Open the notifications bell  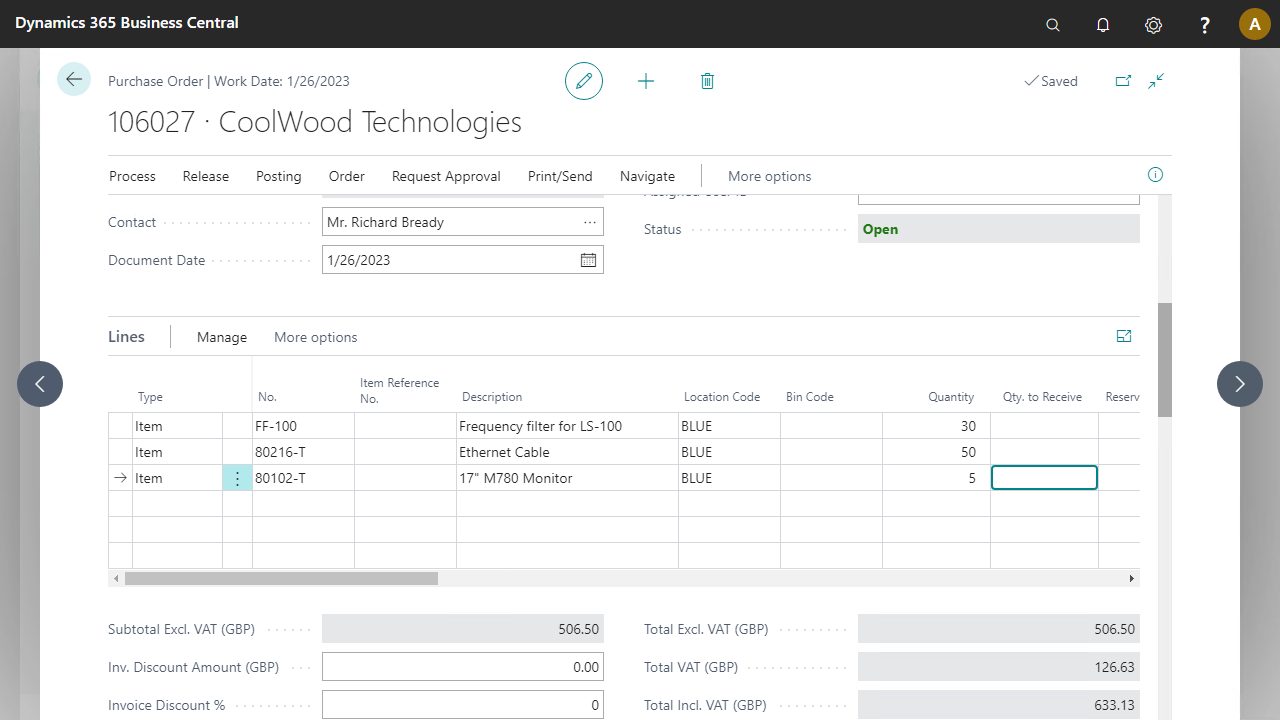point(1103,25)
